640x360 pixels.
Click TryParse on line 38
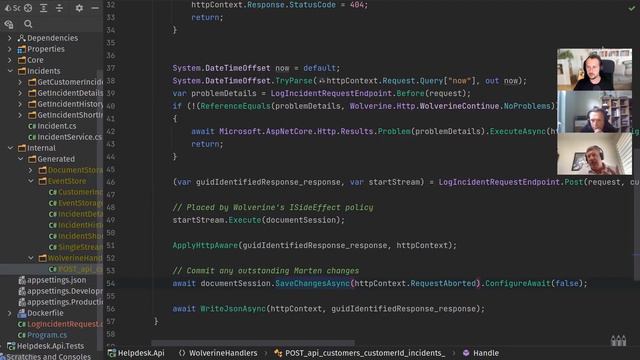[x=294, y=81]
